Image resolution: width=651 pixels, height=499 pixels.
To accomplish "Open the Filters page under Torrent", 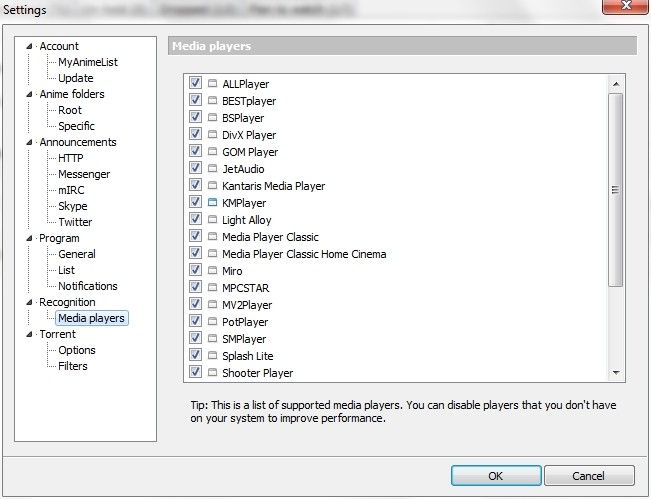I will 73,366.
